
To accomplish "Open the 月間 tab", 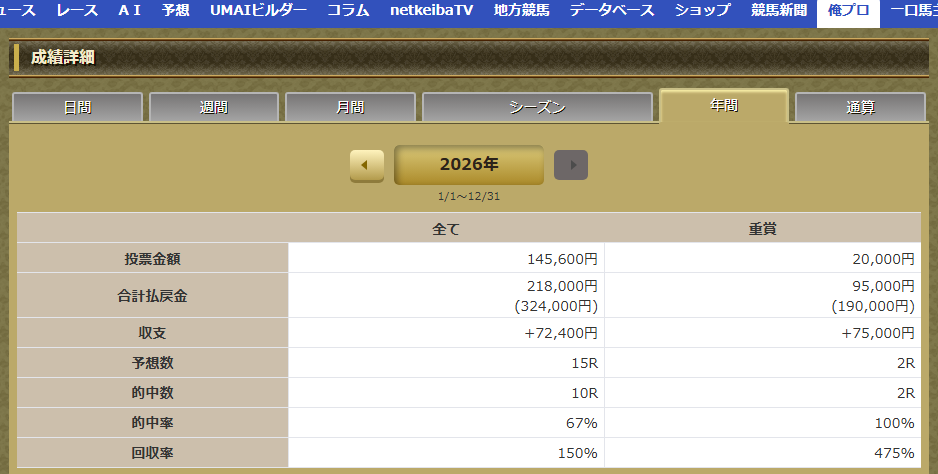I will [x=350, y=107].
